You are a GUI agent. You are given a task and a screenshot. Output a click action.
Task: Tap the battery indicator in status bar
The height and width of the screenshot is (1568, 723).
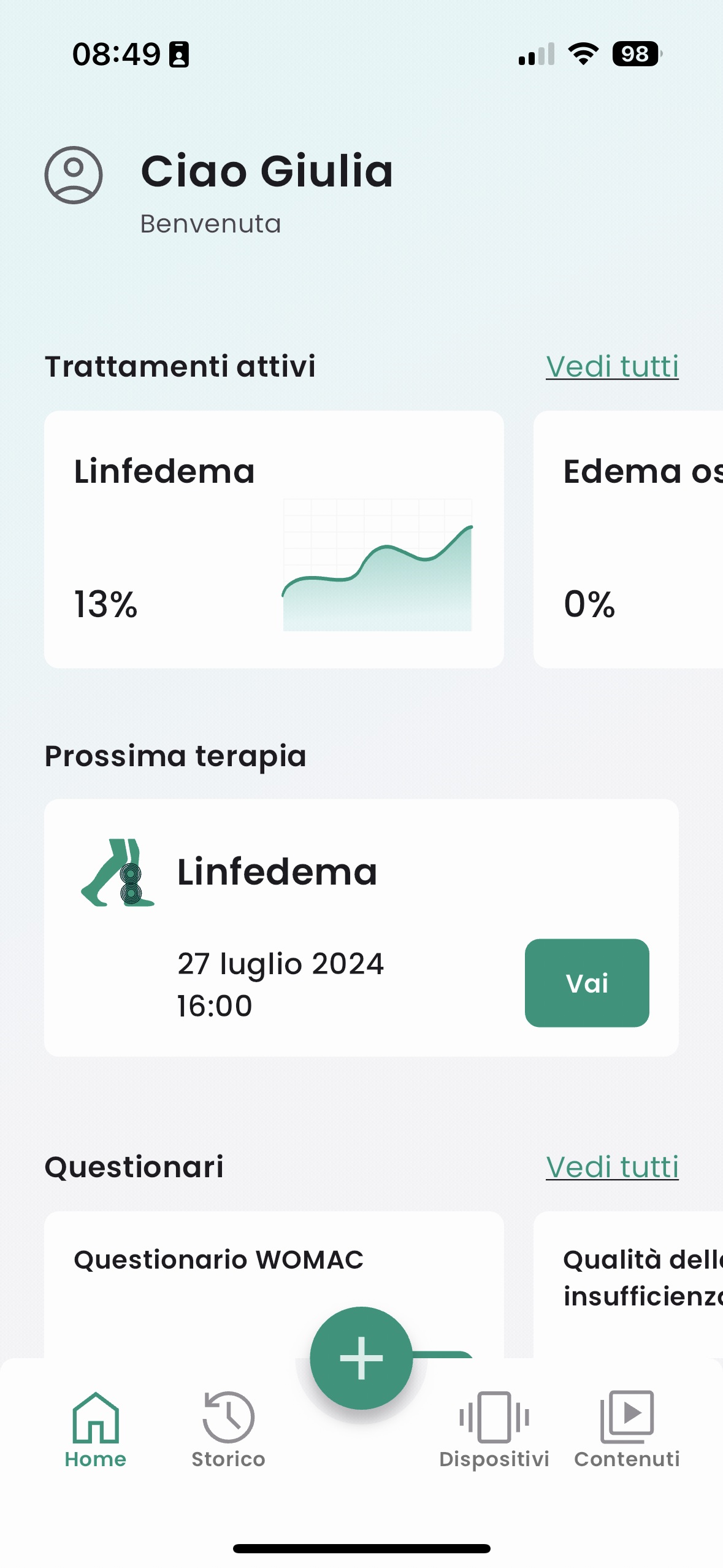[x=635, y=54]
